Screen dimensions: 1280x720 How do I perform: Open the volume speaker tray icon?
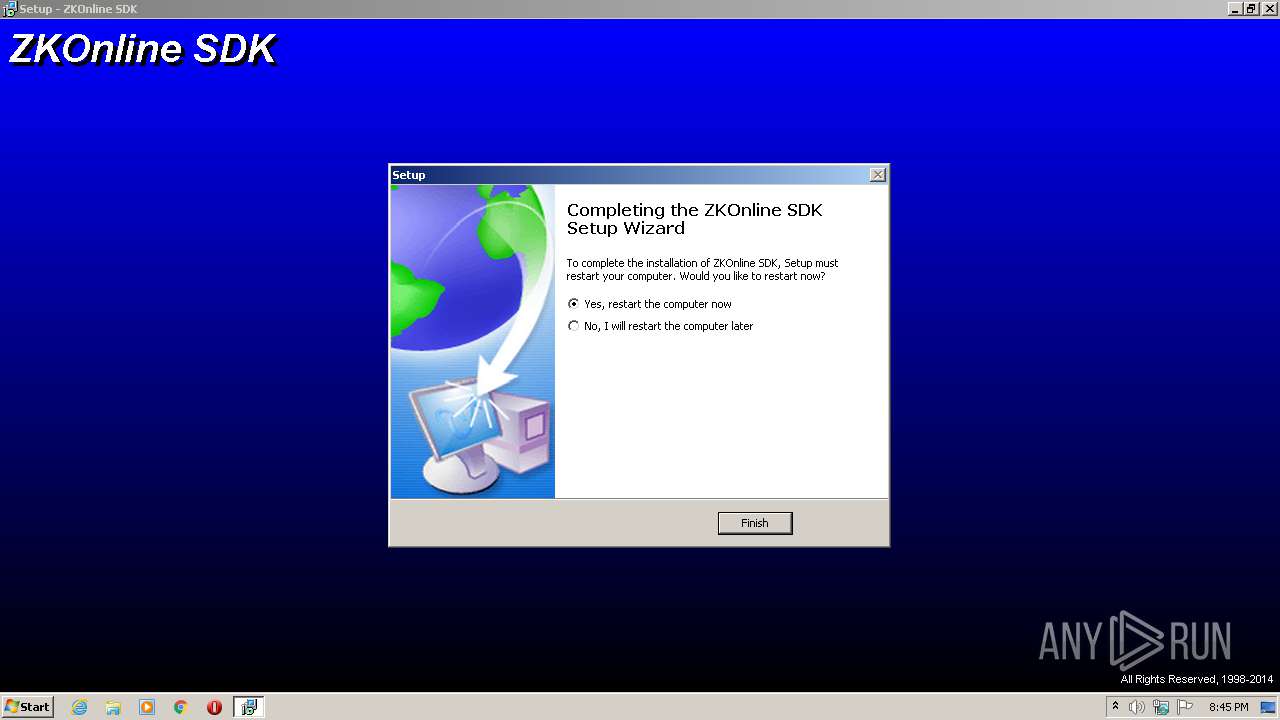click(x=1137, y=707)
